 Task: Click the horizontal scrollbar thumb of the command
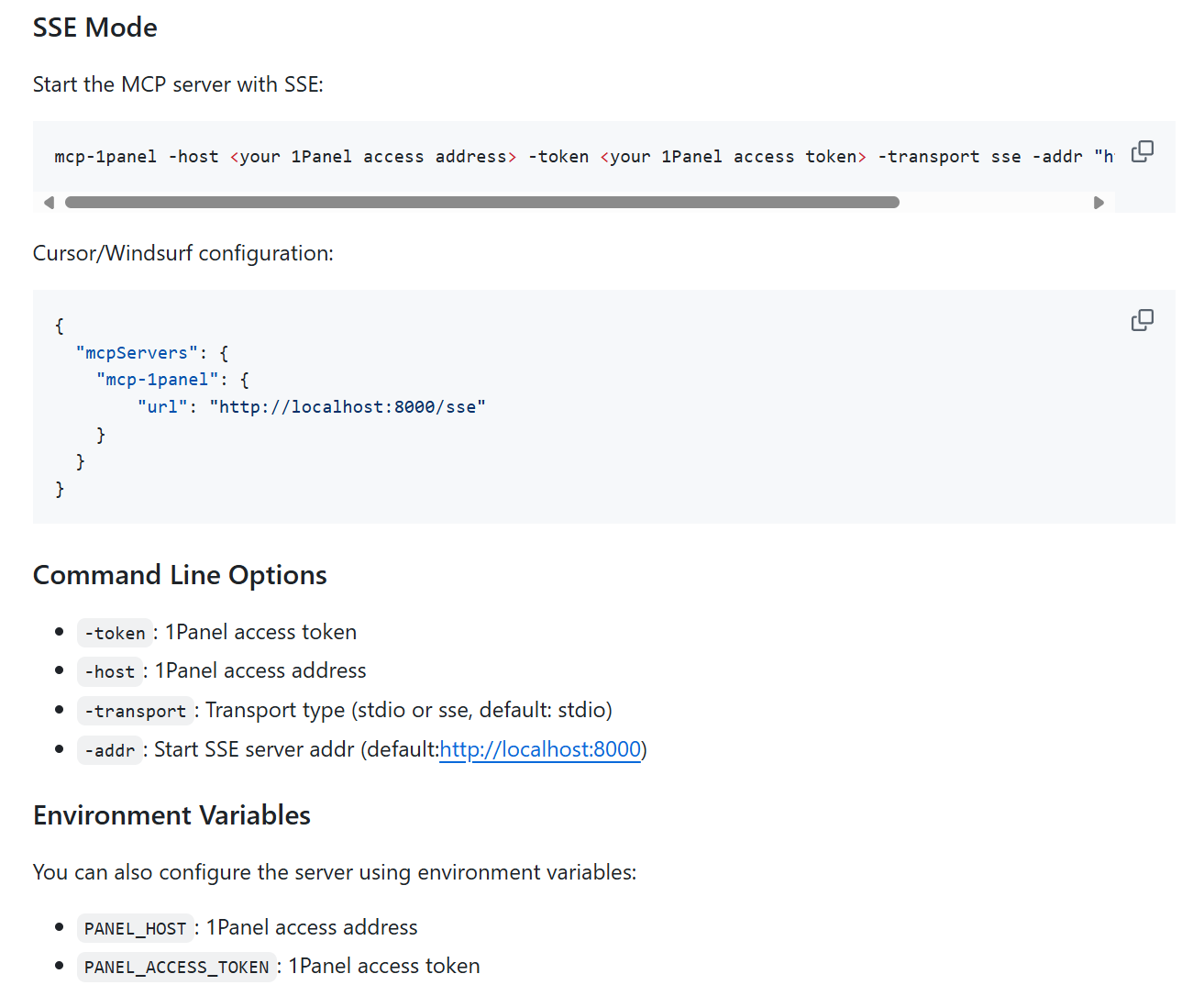(481, 203)
